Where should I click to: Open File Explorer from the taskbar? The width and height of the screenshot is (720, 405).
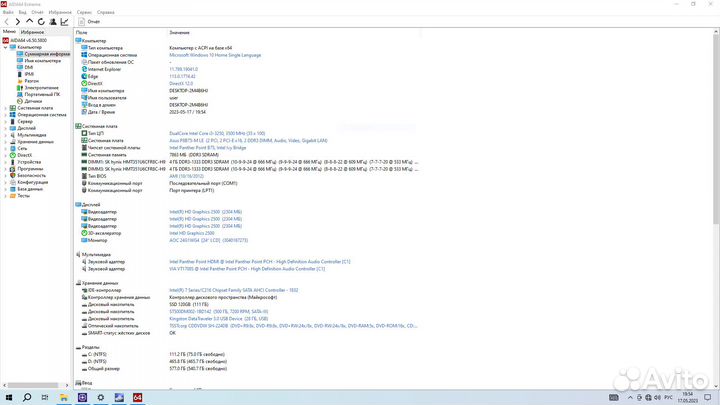click(64, 398)
